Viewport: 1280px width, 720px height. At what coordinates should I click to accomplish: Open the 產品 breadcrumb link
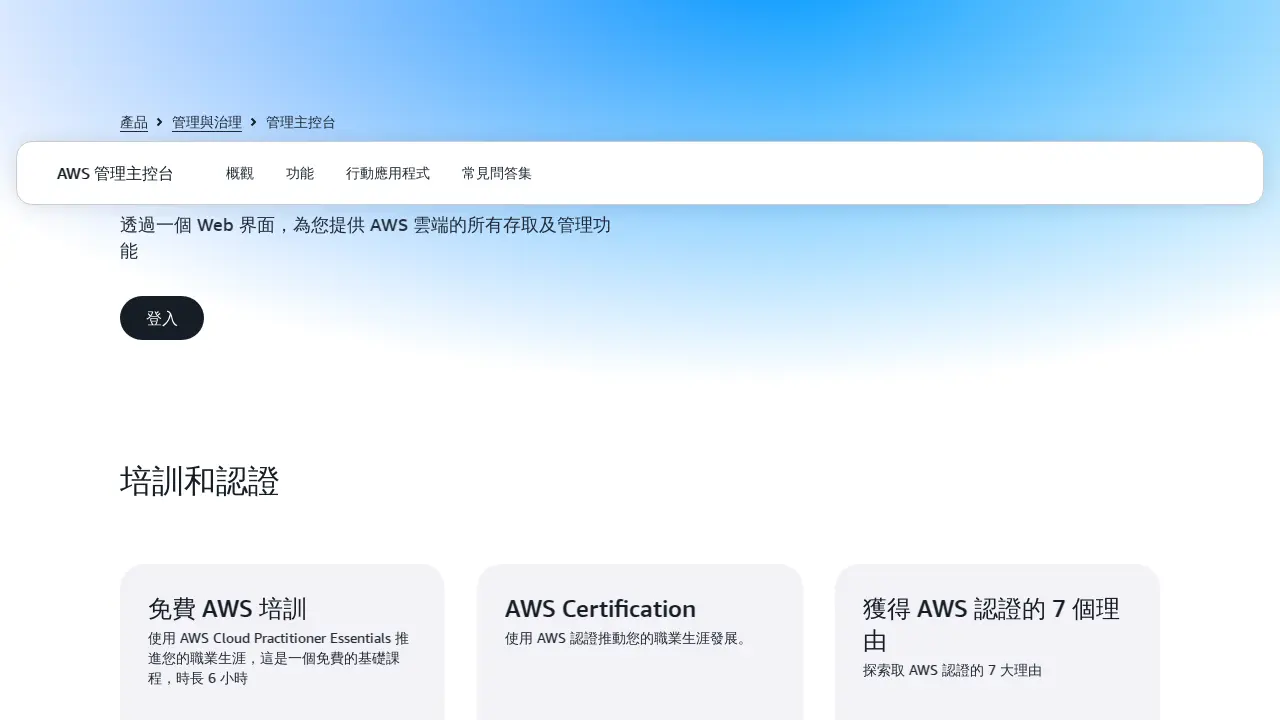pyautogui.click(x=133, y=122)
